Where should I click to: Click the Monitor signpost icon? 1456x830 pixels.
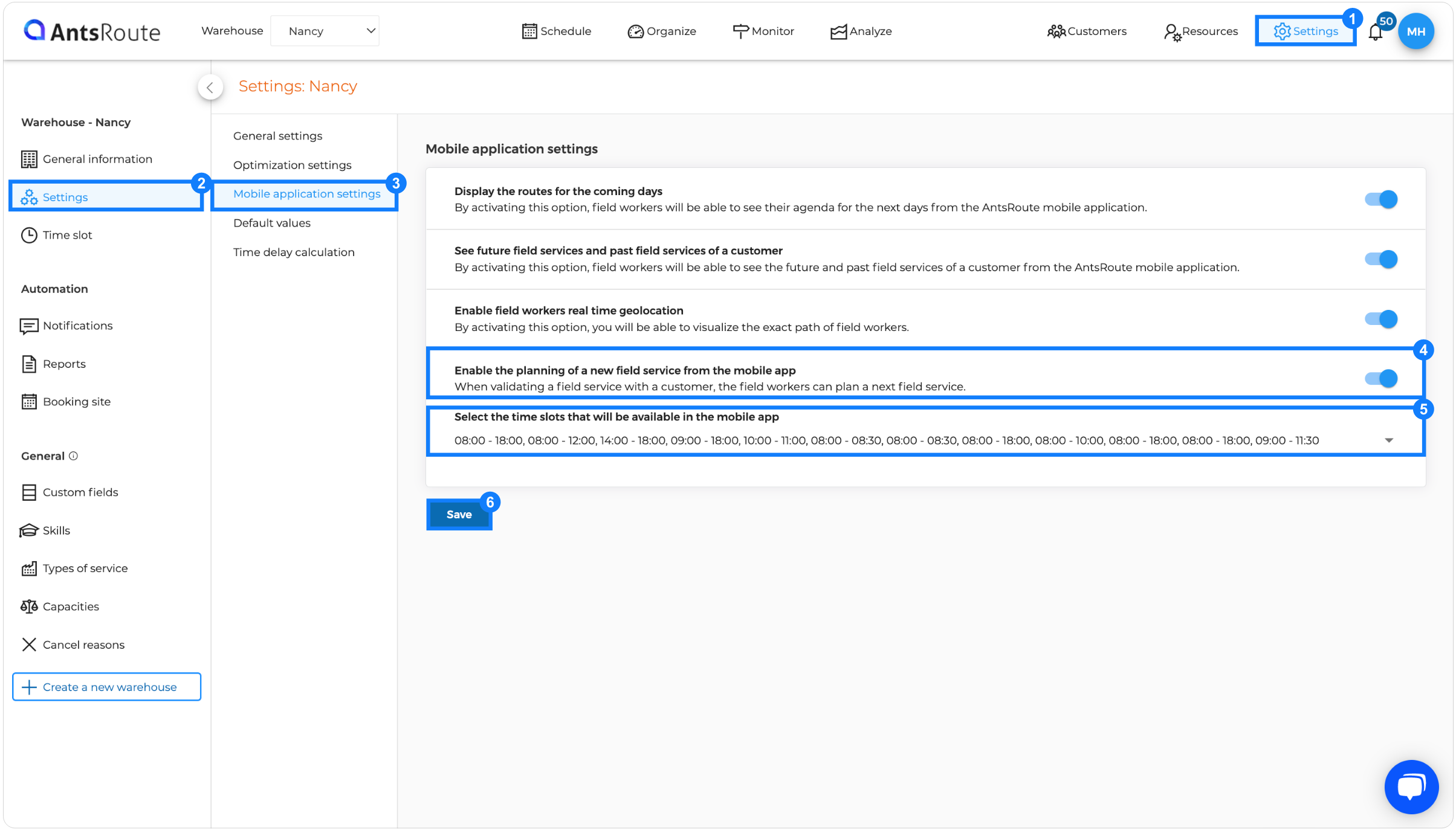coord(740,31)
